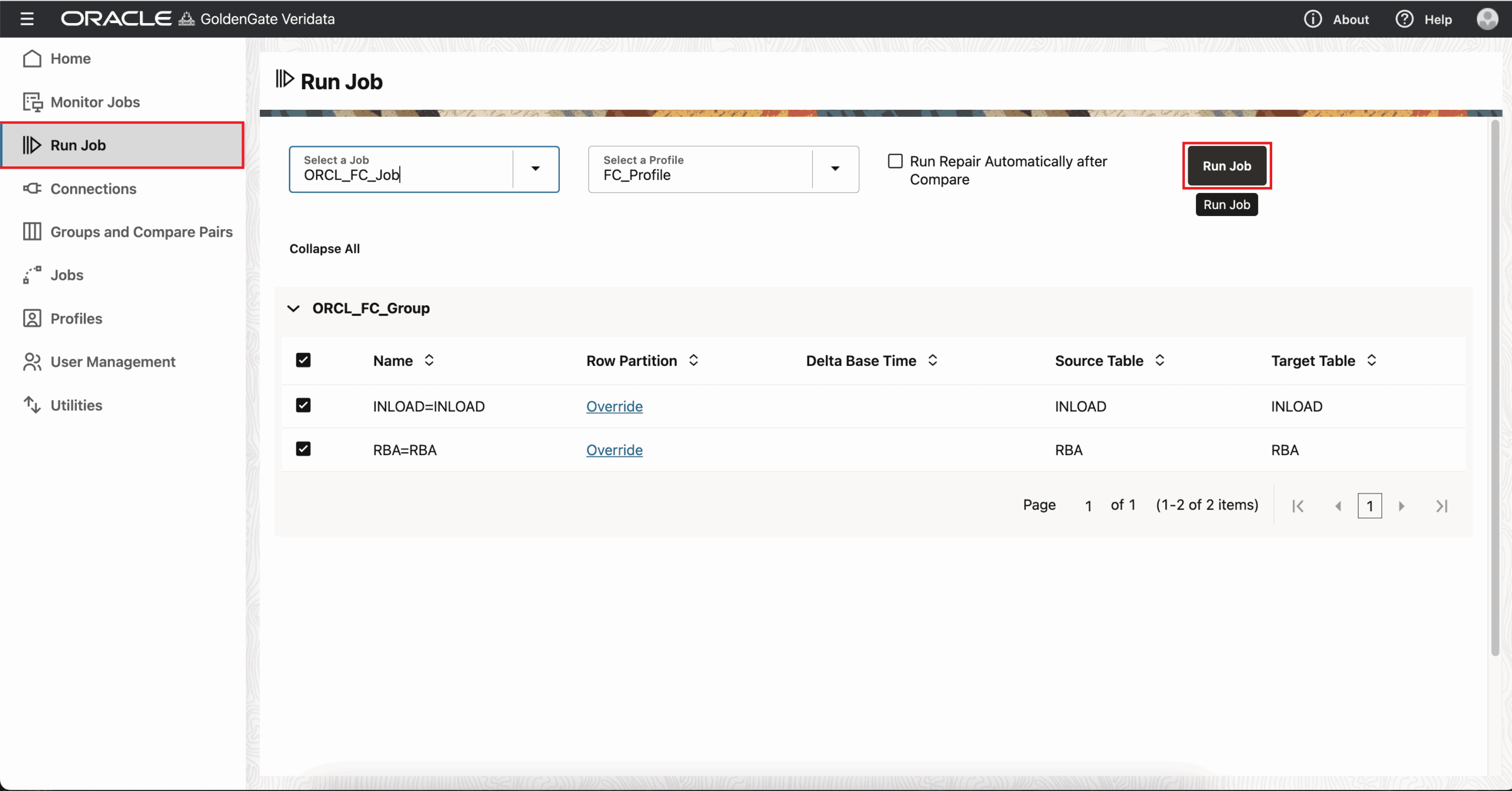Click the INLOAD source table cell
Viewport: 1512px width, 791px height.
(1080, 406)
